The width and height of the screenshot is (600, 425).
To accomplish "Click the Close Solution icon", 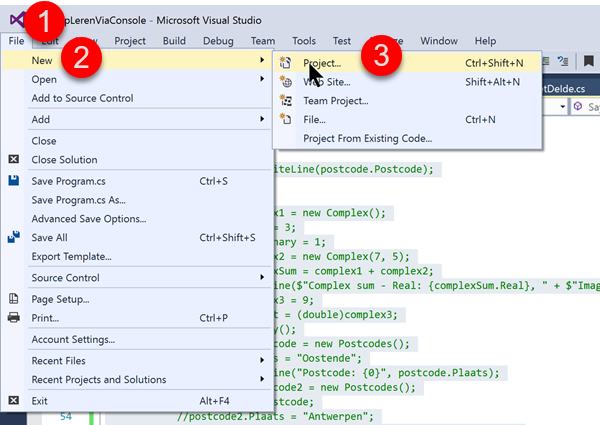I will coord(14,159).
